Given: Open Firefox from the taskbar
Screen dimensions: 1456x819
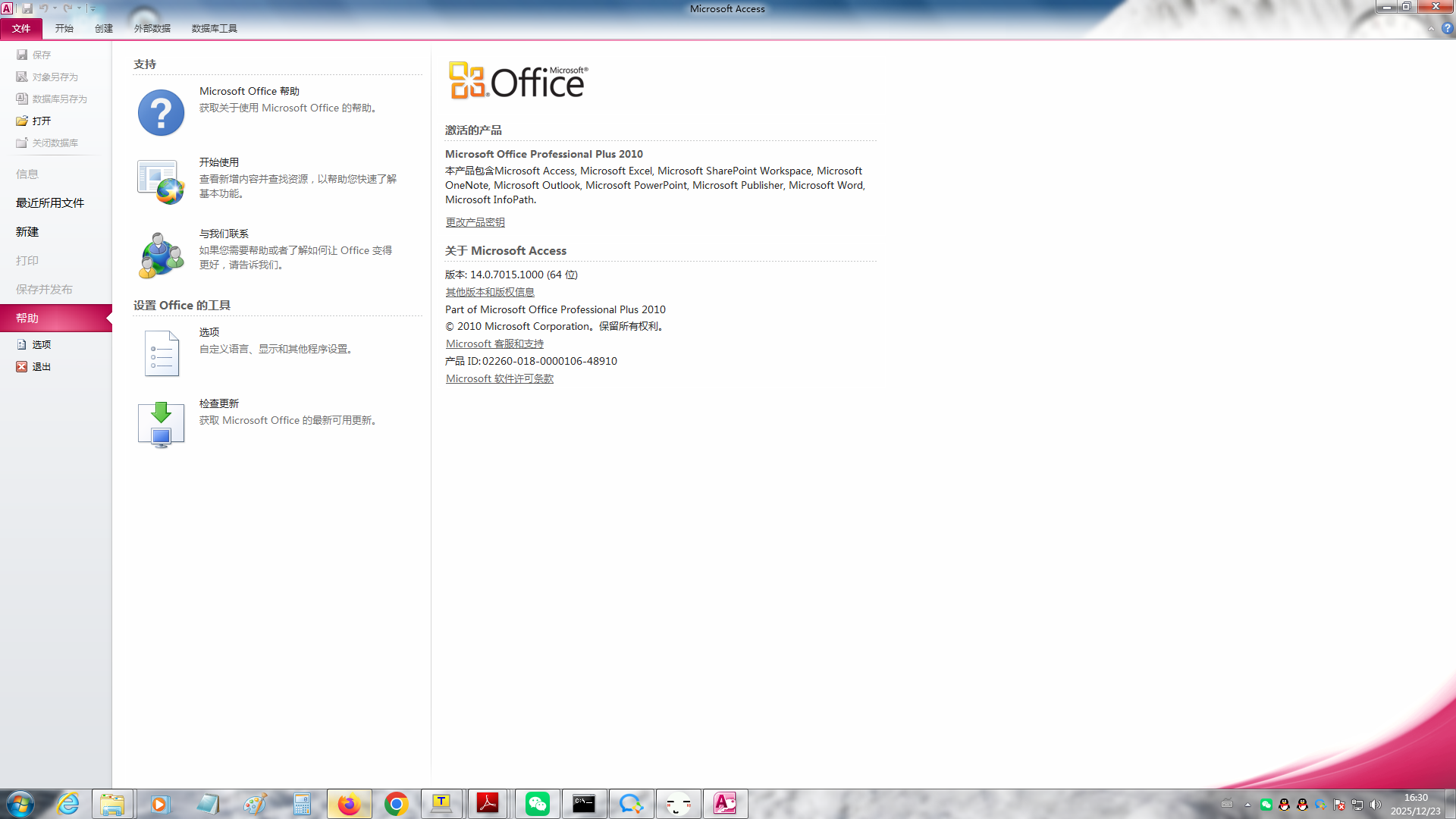Looking at the screenshot, I should click(349, 804).
